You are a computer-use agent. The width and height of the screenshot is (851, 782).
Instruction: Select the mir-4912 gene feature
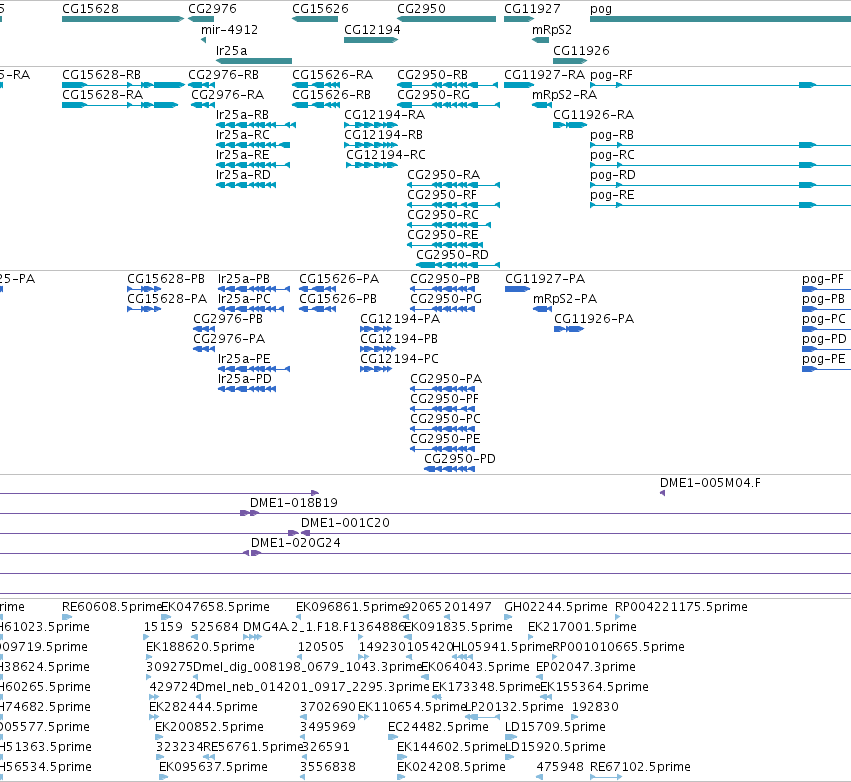pos(204,40)
